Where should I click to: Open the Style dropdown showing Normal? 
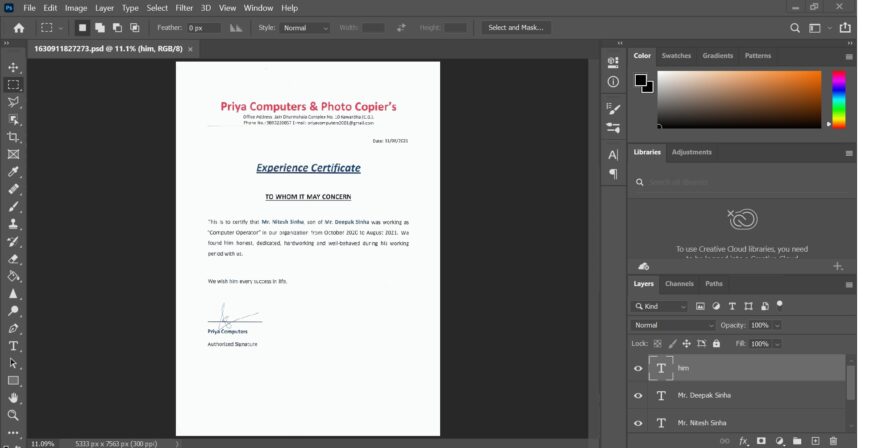tap(305, 28)
